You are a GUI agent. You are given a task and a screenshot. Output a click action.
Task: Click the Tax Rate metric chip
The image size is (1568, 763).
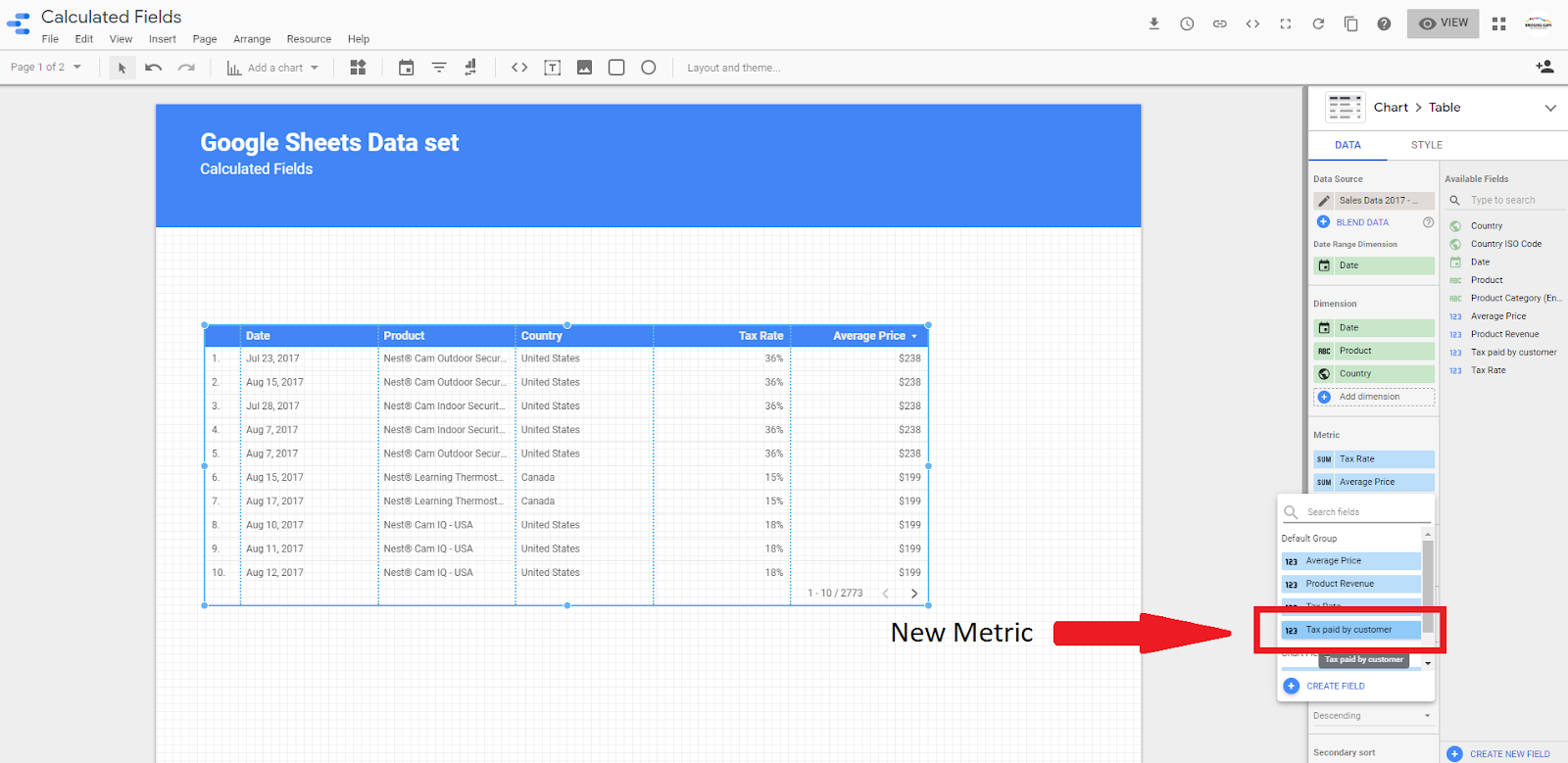(1374, 459)
